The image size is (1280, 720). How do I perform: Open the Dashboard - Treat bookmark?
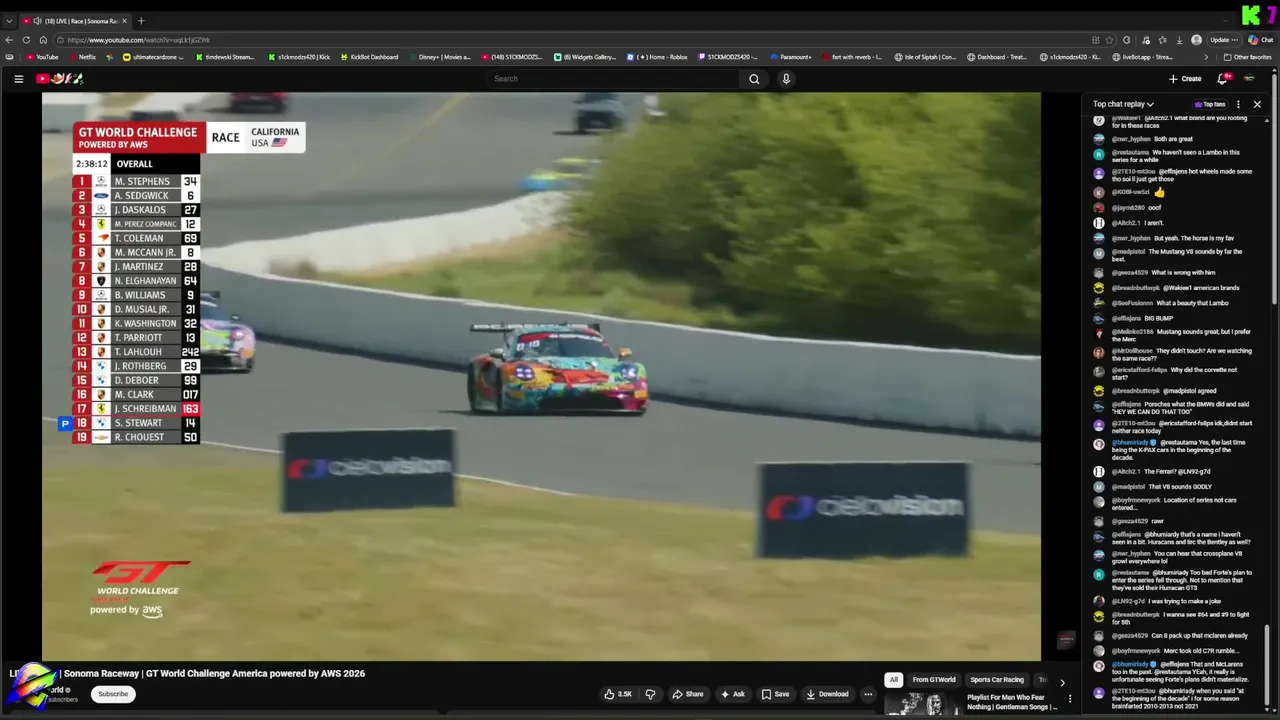tap(998, 57)
